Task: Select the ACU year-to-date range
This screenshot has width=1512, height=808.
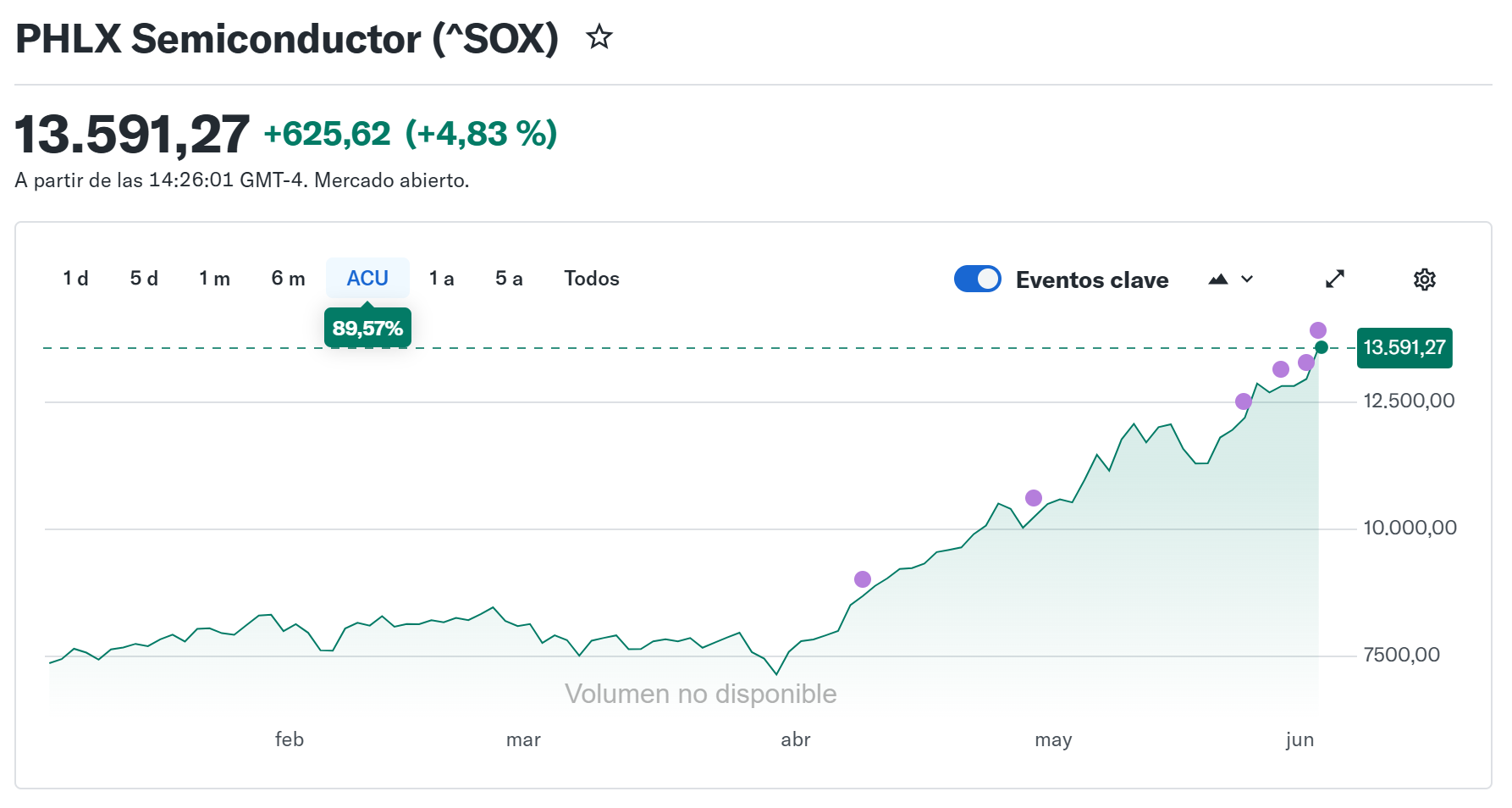Action: (367, 279)
